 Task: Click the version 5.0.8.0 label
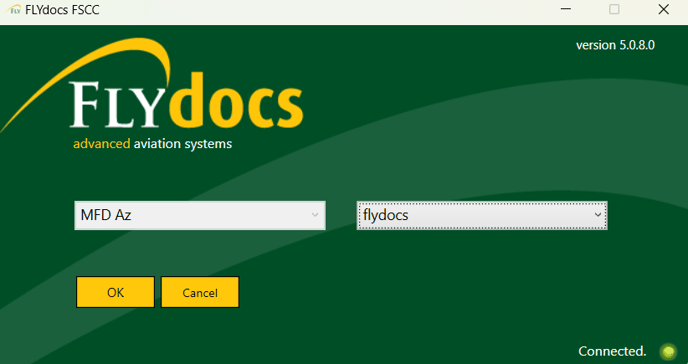[x=615, y=45]
